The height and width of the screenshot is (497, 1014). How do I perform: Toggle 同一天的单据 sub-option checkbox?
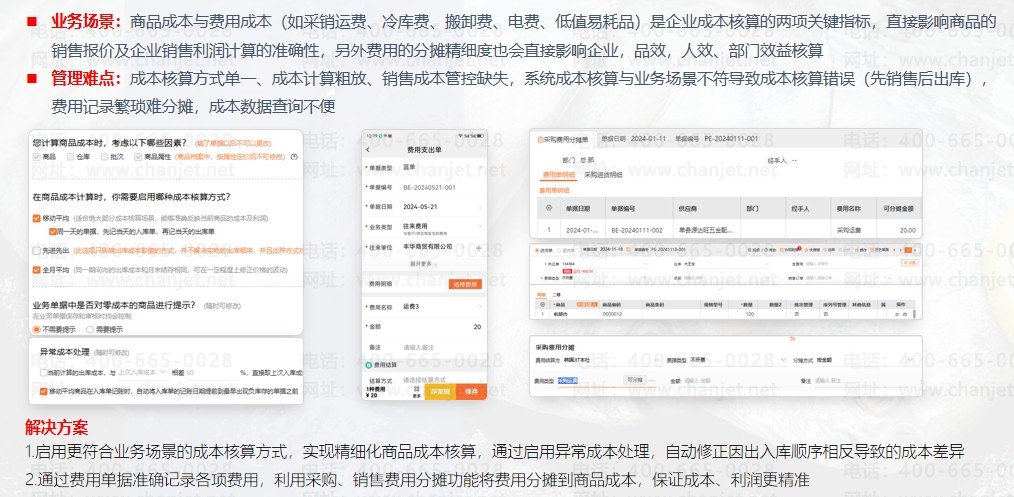click(x=52, y=231)
